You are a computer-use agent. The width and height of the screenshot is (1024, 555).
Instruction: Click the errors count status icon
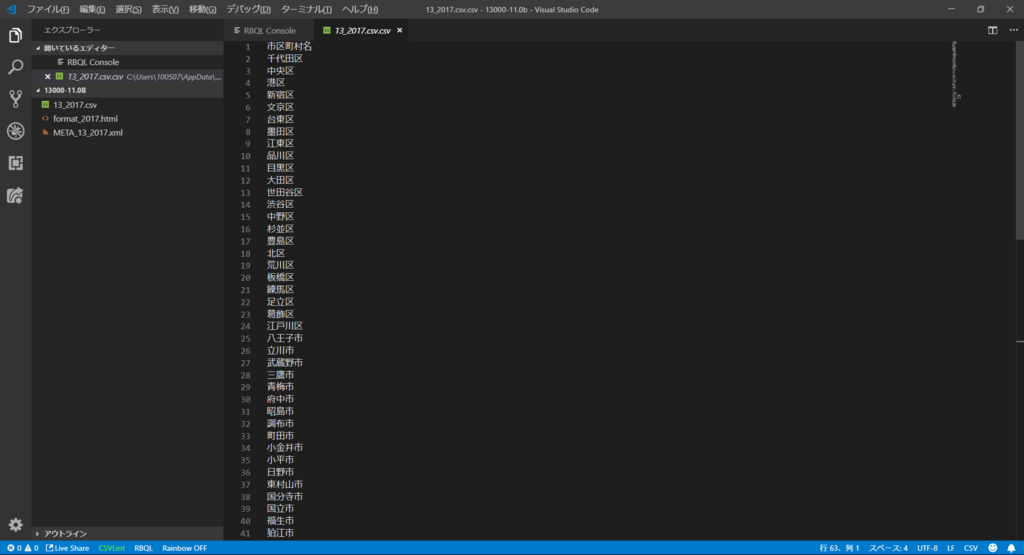click(14, 548)
